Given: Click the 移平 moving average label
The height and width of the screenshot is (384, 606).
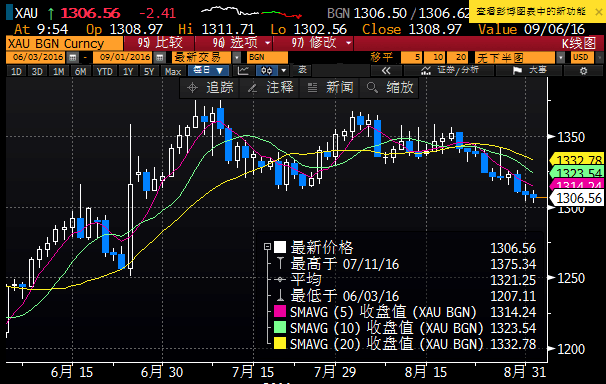Looking at the screenshot, I should [x=382, y=58].
